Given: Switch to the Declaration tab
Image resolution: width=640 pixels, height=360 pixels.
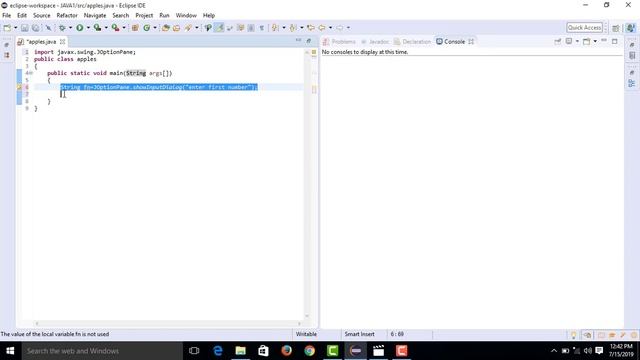Looking at the screenshot, I should point(413,42).
